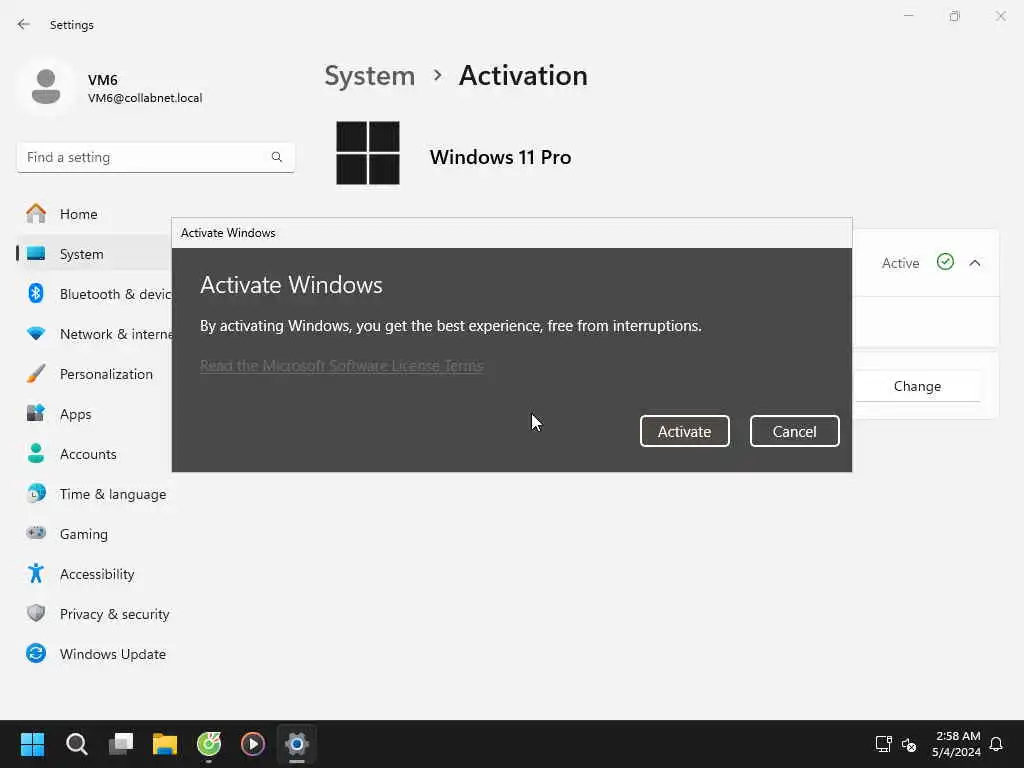Viewport: 1024px width, 768px height.
Task: Click the search magnifier in settings box
Action: click(277, 157)
